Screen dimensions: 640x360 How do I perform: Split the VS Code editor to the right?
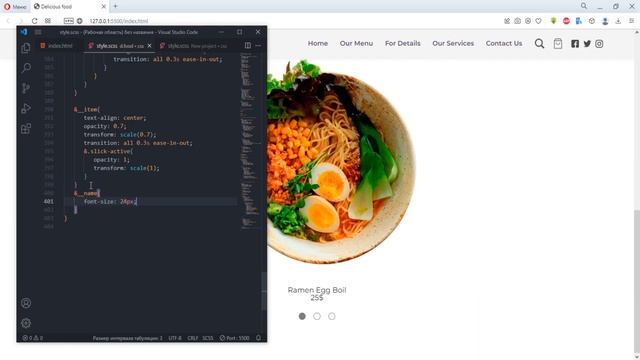(x=248, y=46)
